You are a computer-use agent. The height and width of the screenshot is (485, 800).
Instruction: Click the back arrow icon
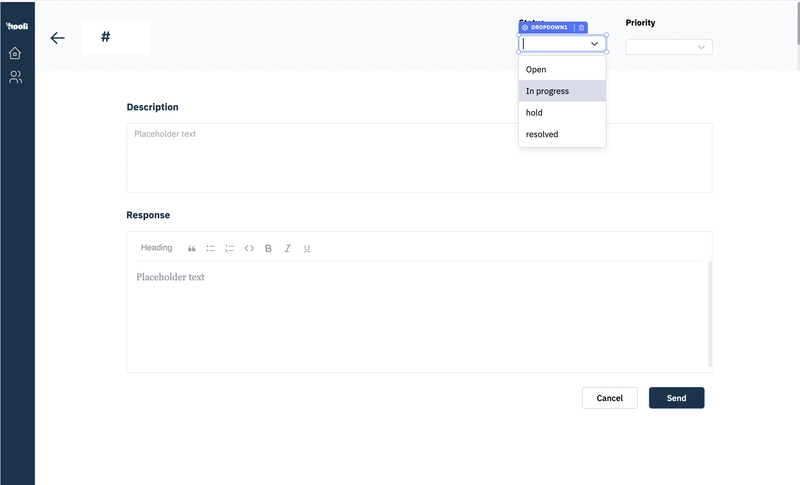58,38
